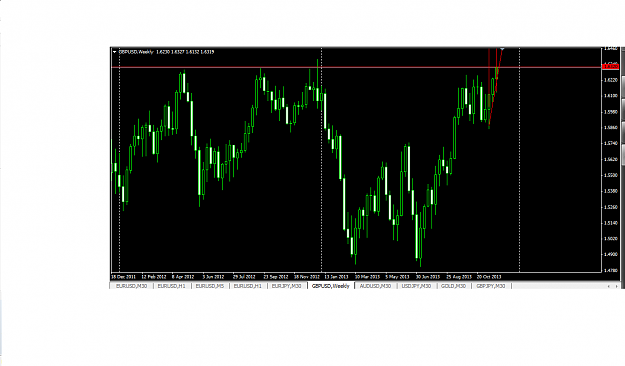
Task: Click the 20 Oct 2013 date label
Action: (489, 277)
